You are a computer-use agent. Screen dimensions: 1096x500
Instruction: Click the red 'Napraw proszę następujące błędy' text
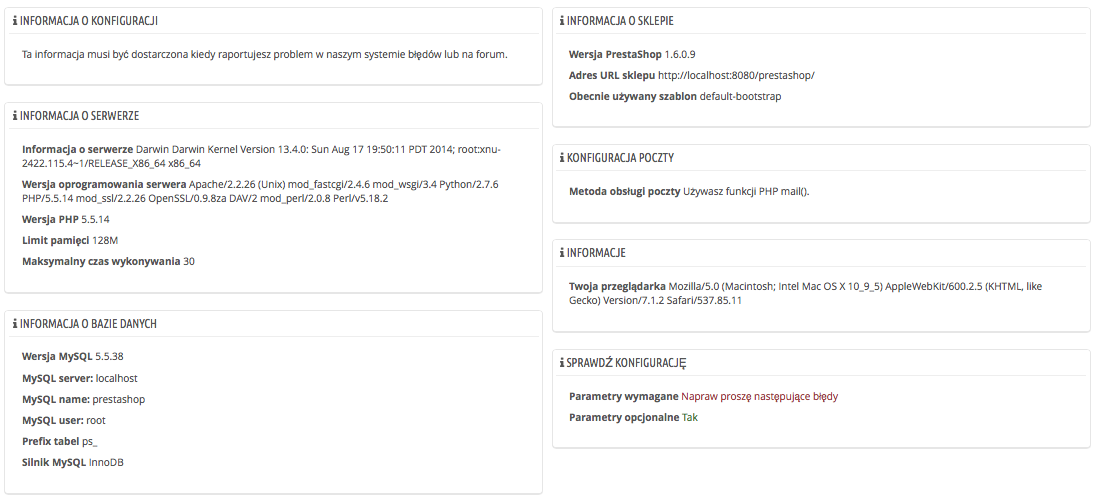(x=760, y=397)
